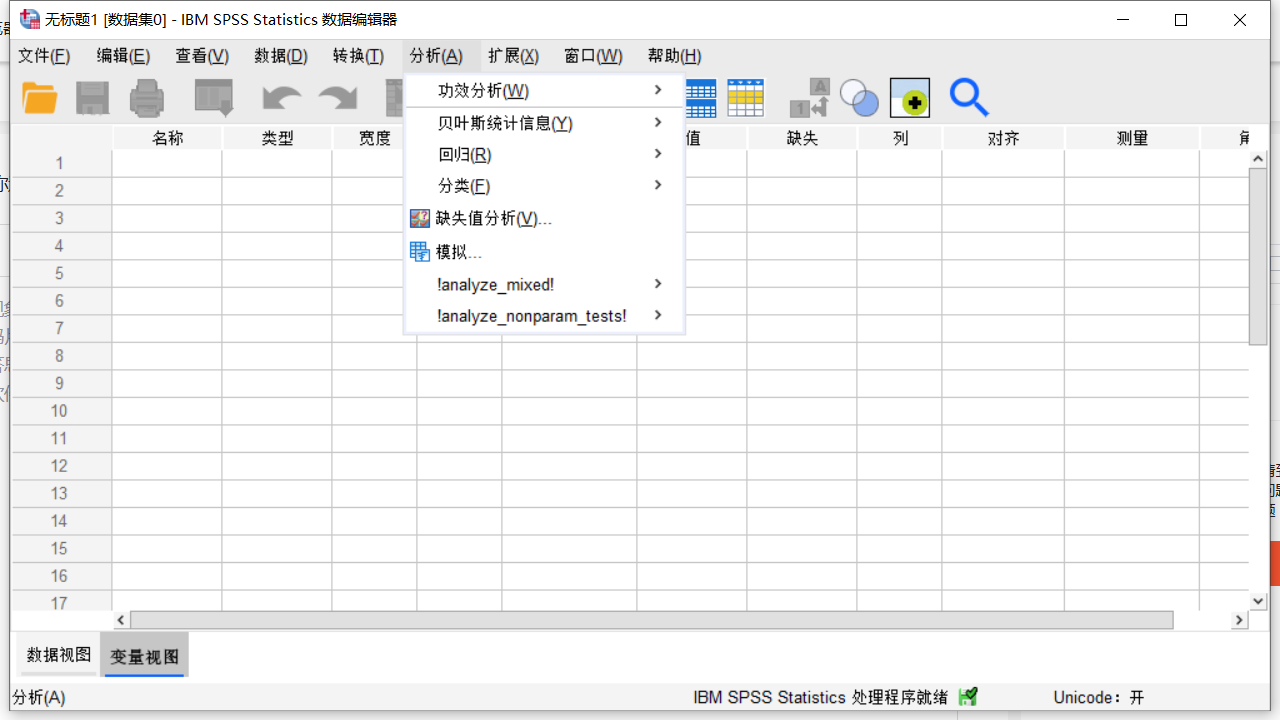This screenshot has width=1280, height=720.
Task: Click the overlapping circles variable sets icon
Action: tap(859, 98)
